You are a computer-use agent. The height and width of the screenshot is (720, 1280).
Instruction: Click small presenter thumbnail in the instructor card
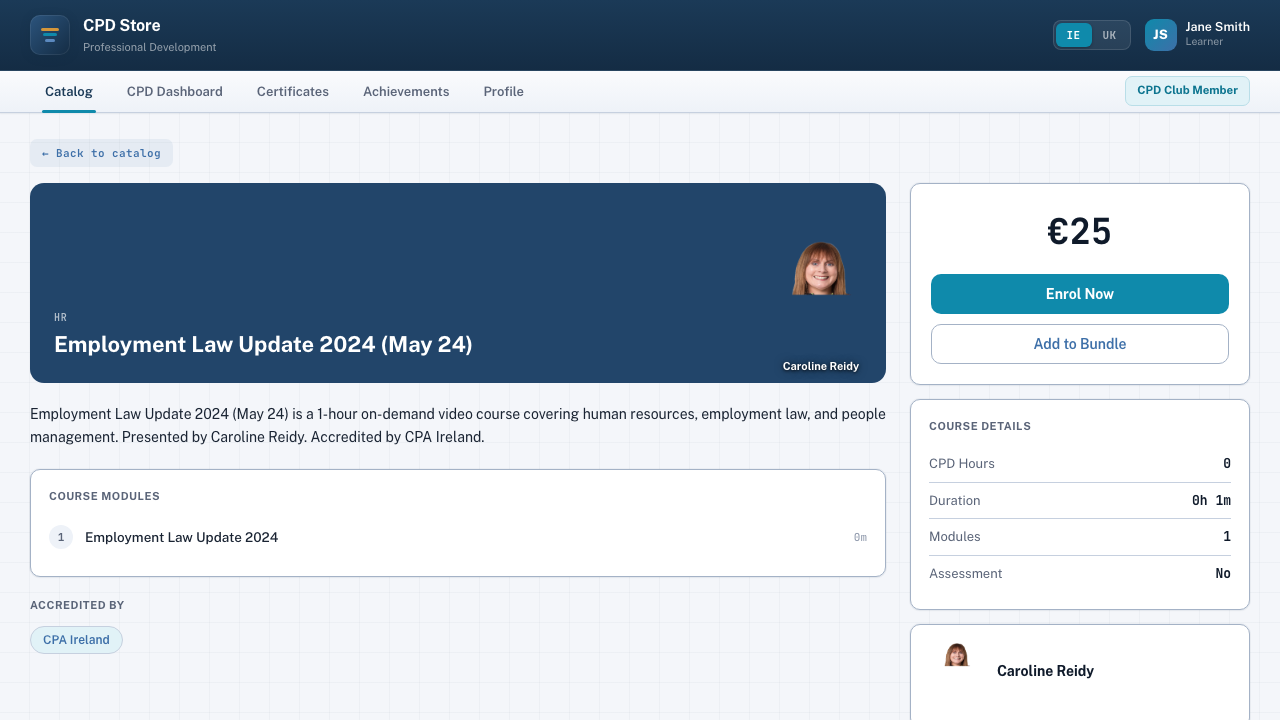(957, 655)
